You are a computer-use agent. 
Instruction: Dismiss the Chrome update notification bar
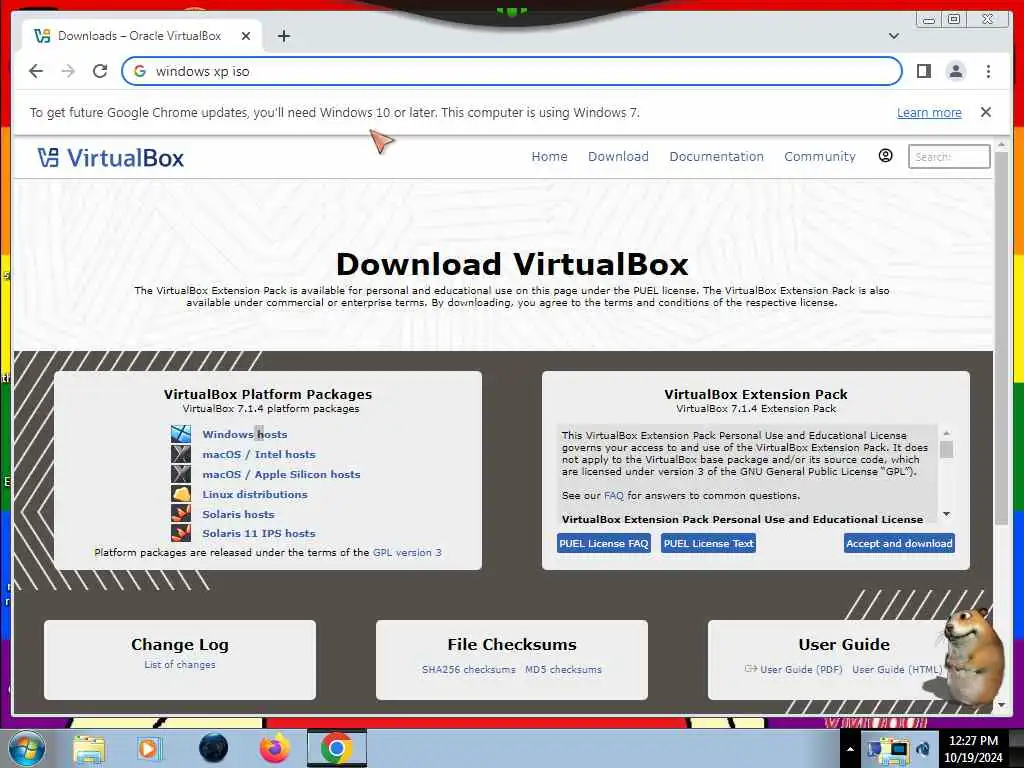click(985, 112)
